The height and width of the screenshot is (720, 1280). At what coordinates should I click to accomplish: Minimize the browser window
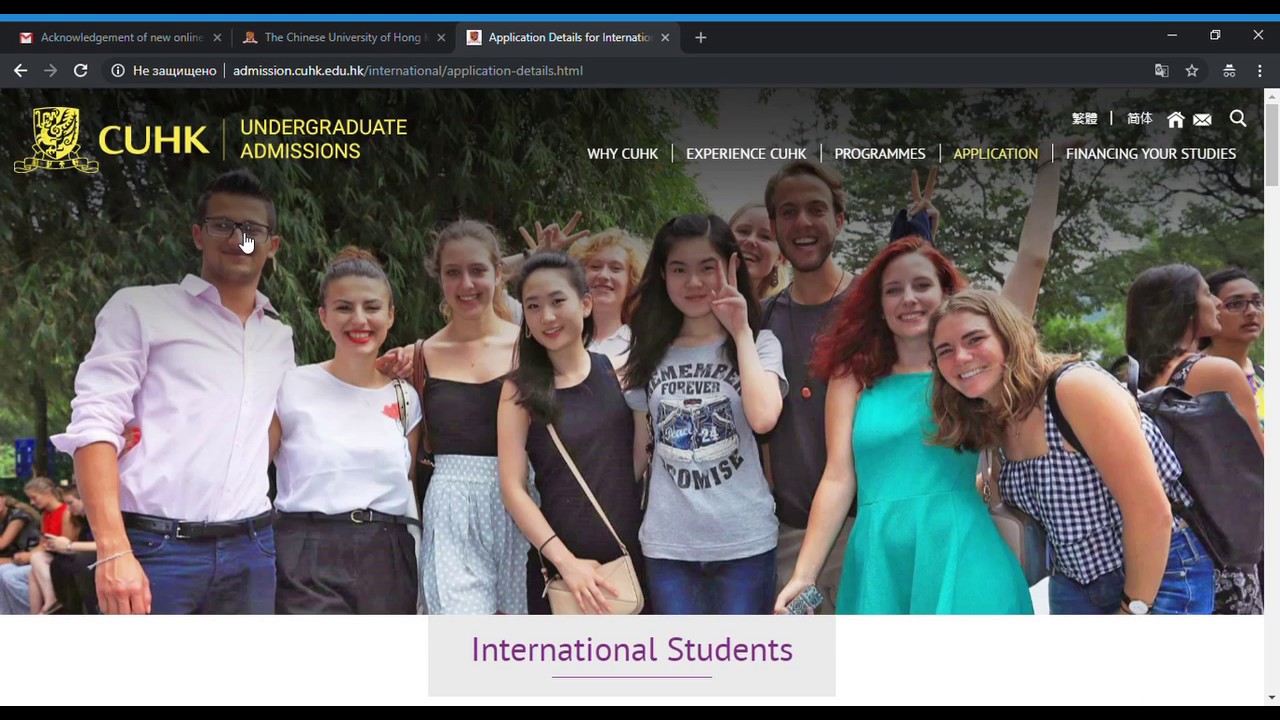pyautogui.click(x=1172, y=35)
